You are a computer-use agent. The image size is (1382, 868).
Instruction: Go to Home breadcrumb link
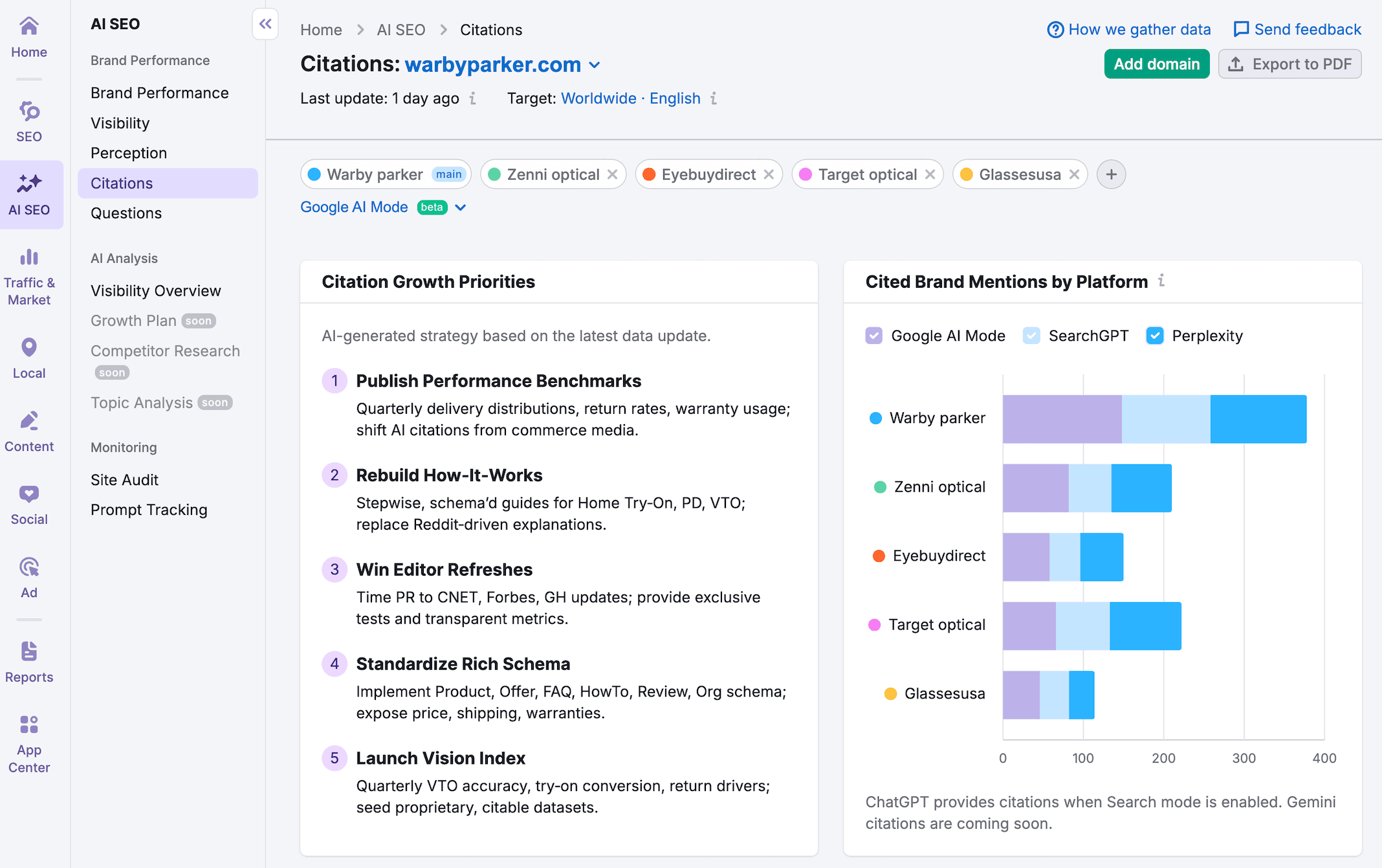pyautogui.click(x=321, y=30)
